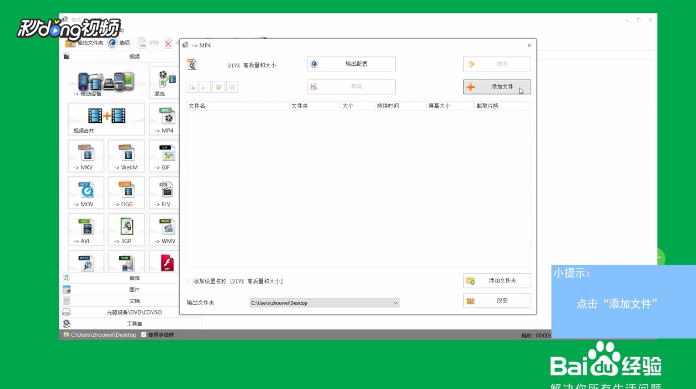
Task: Select the -> MP4 conversion icon
Action: (165, 119)
